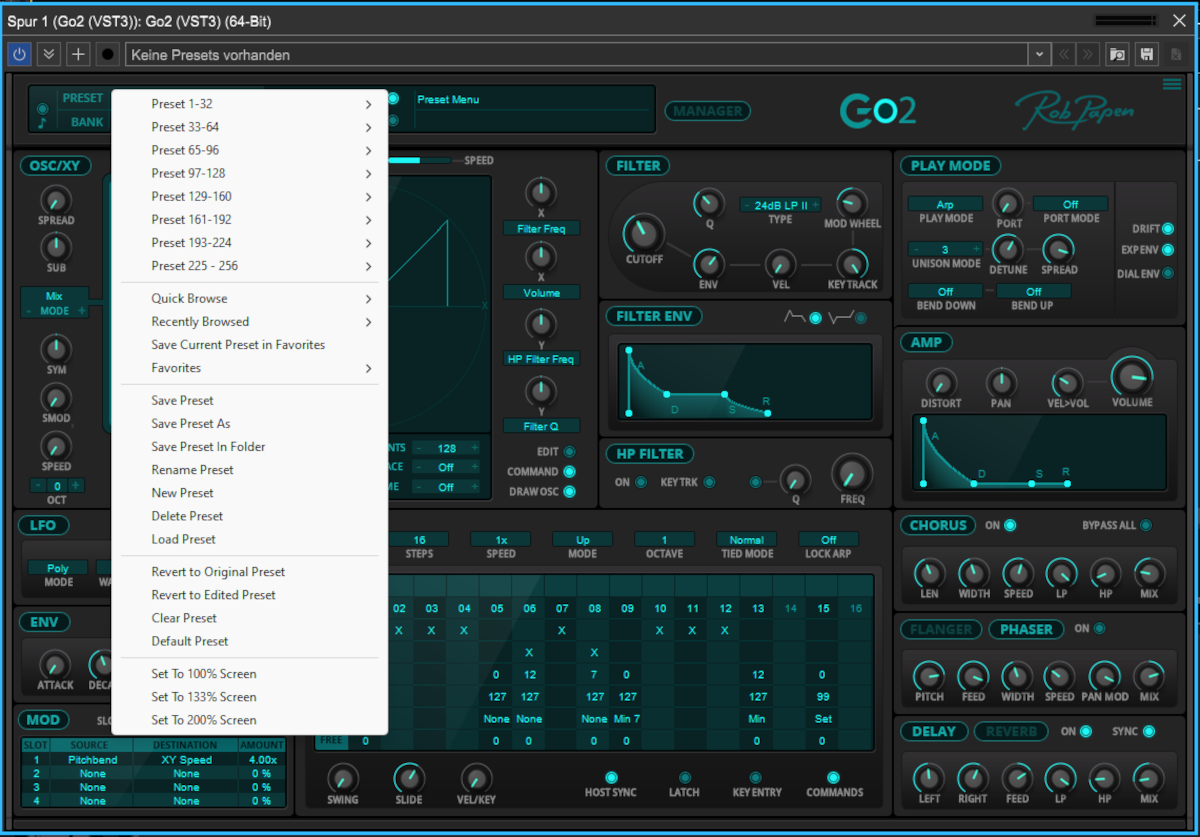Image resolution: width=1200 pixels, height=837 pixels.
Task: Select Rename Preset in the menu
Action: [249, 469]
